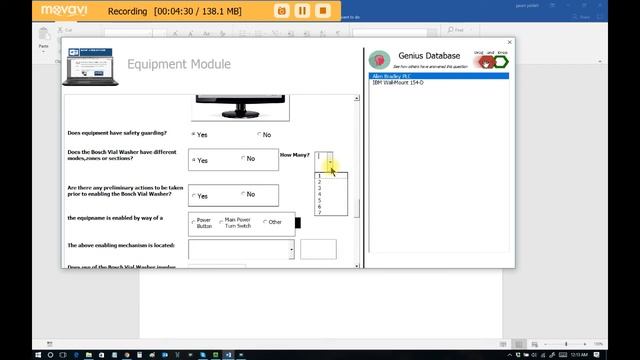The image size is (640, 360).
Task: Click the green hexagon drop icon
Action: (501, 62)
